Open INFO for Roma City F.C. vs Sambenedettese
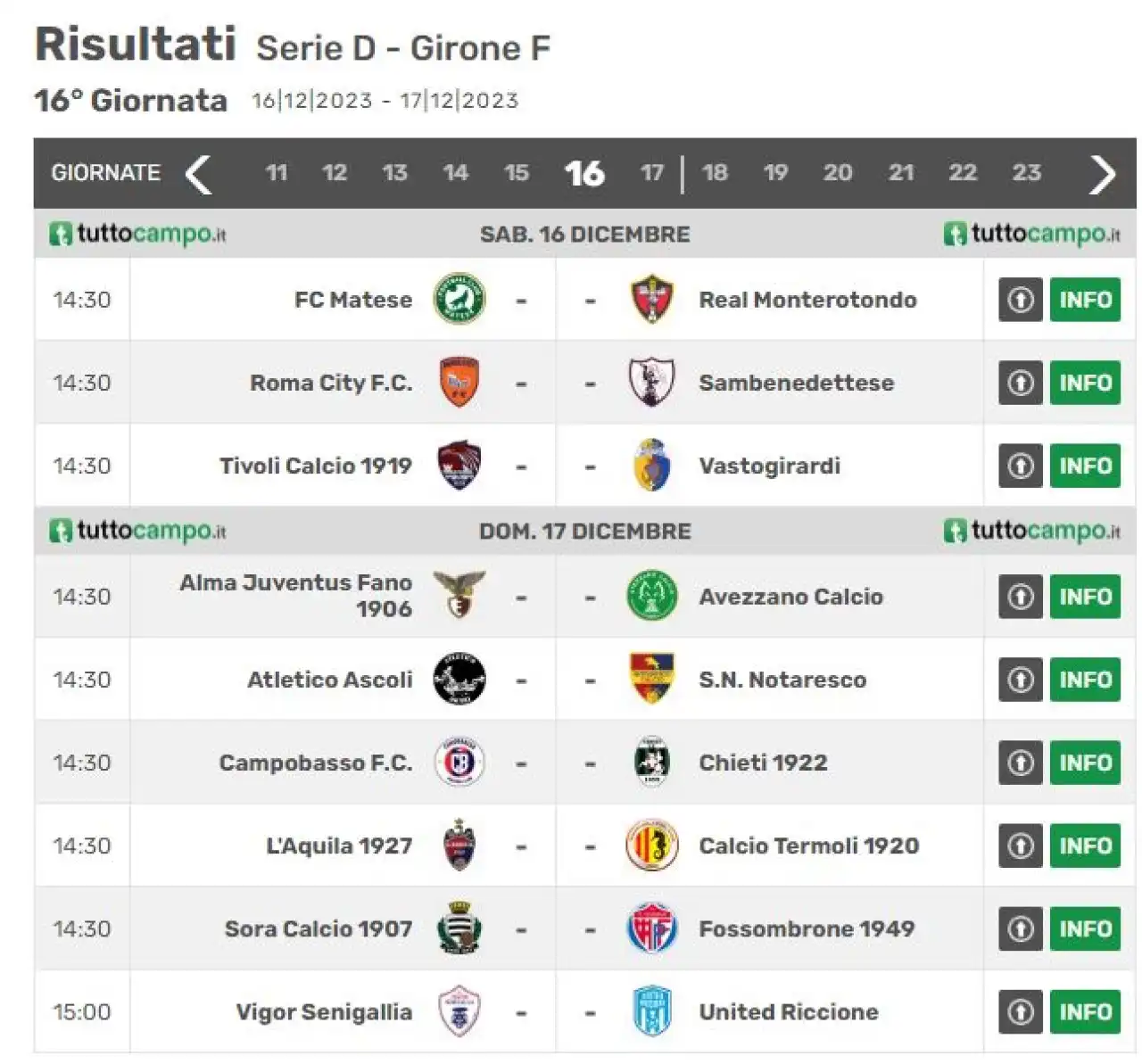 tap(1085, 383)
